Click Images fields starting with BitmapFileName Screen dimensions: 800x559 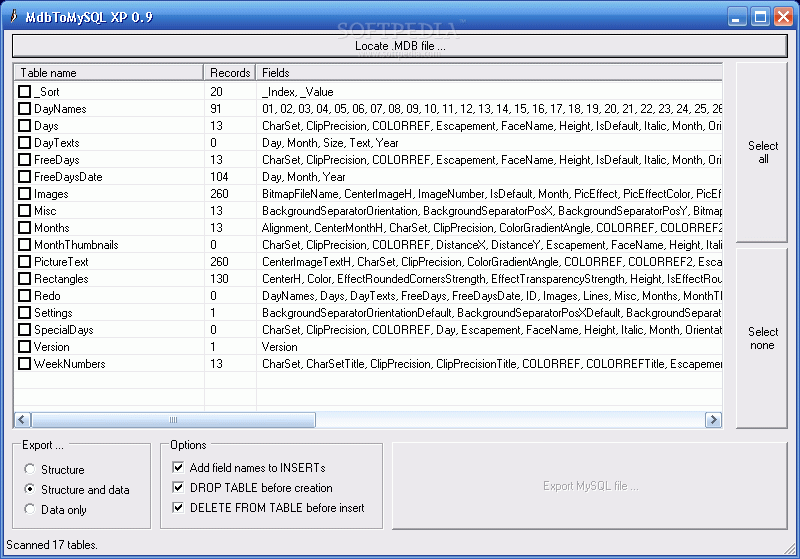(492, 194)
